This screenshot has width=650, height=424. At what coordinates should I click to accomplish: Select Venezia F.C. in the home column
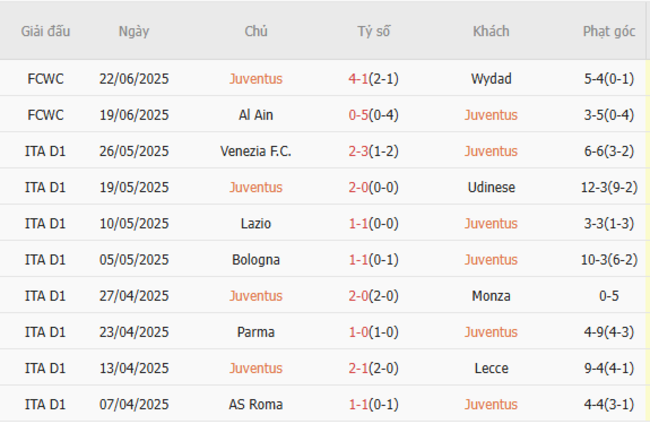click(256, 151)
